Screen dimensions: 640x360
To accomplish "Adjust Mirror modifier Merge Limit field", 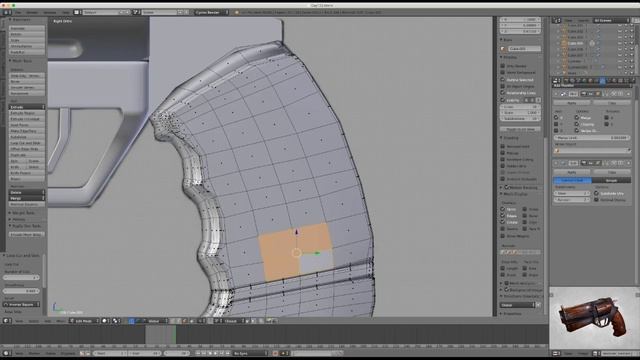I will [592, 138].
